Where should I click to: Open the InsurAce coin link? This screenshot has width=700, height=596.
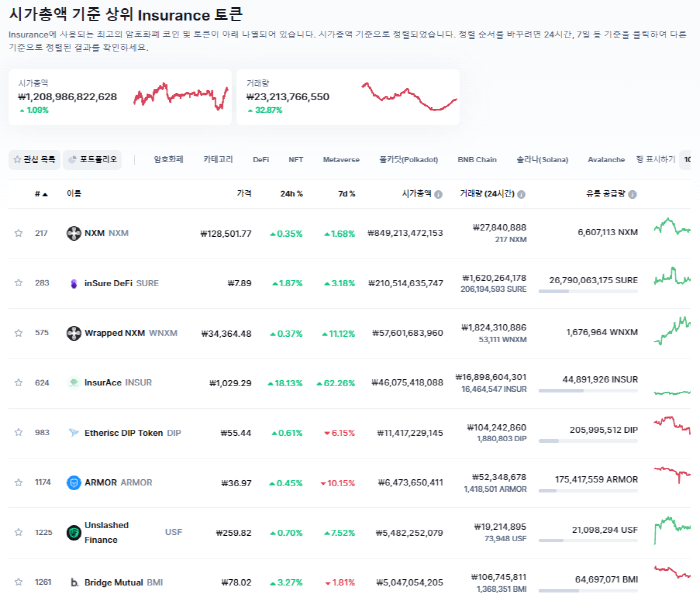(x=118, y=383)
